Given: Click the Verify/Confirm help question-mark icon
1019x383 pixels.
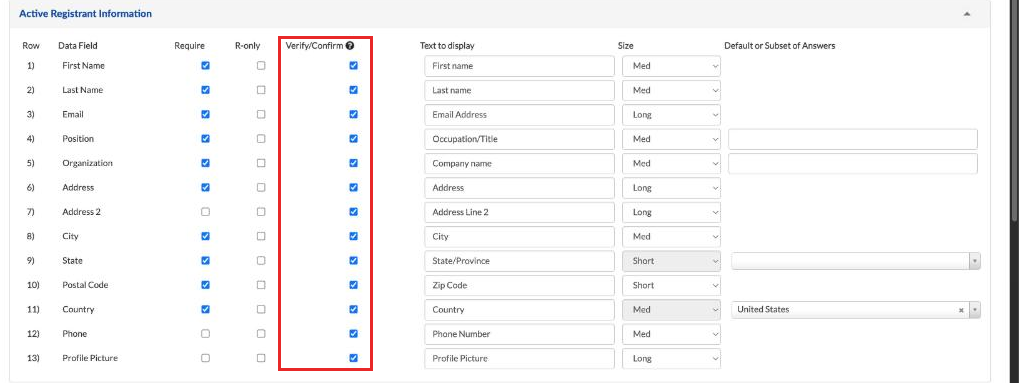Looking at the screenshot, I should tap(350, 46).
